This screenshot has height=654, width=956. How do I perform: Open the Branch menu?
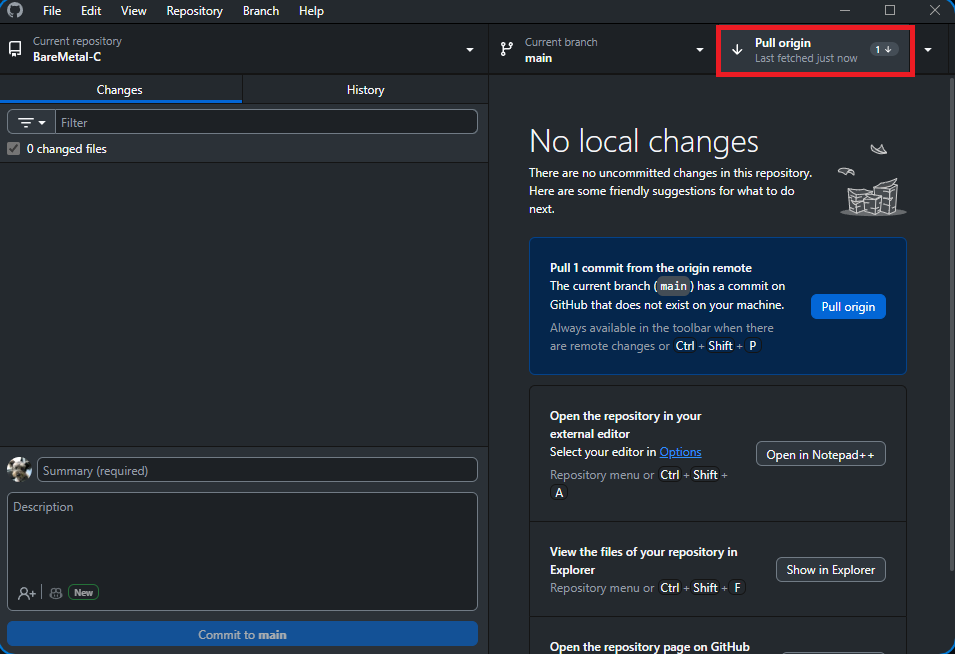(261, 11)
